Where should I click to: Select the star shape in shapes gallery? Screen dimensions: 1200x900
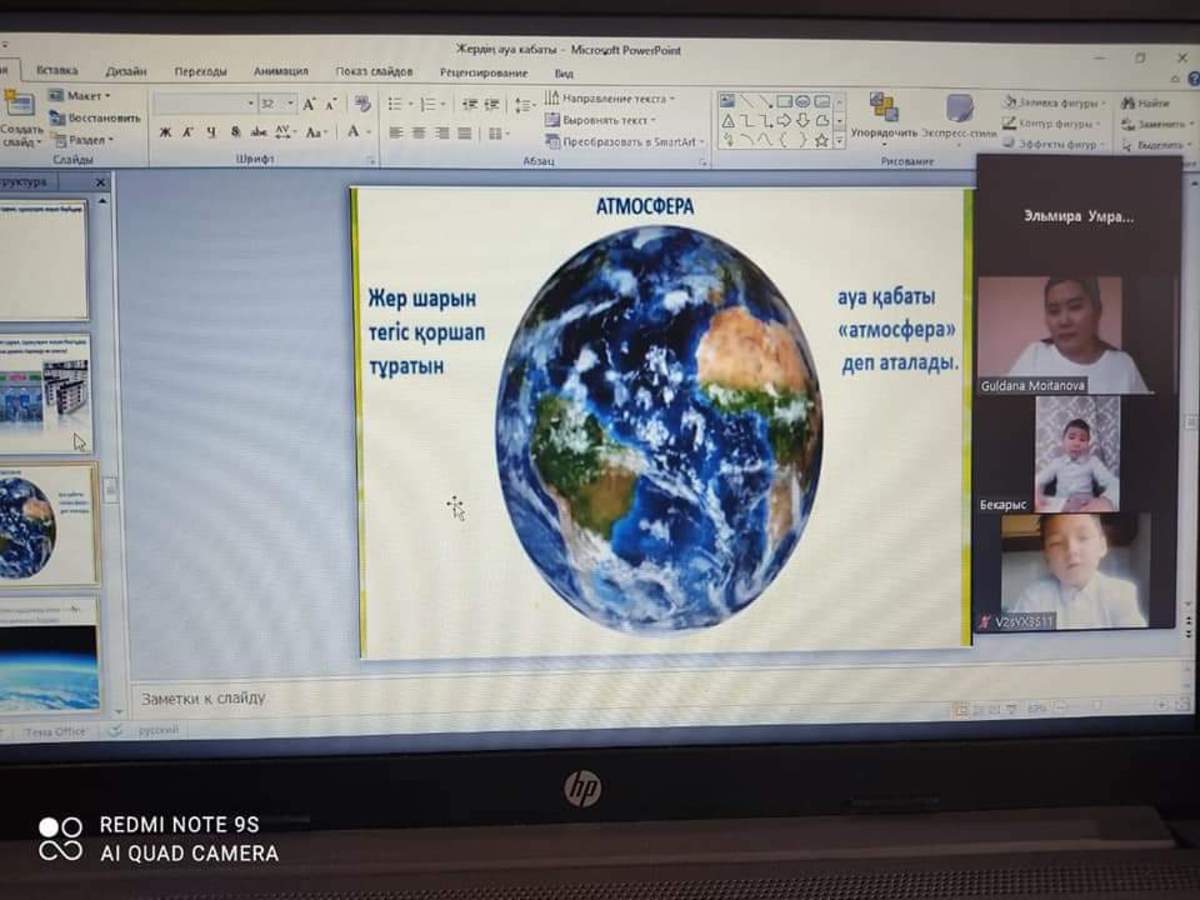(821, 140)
